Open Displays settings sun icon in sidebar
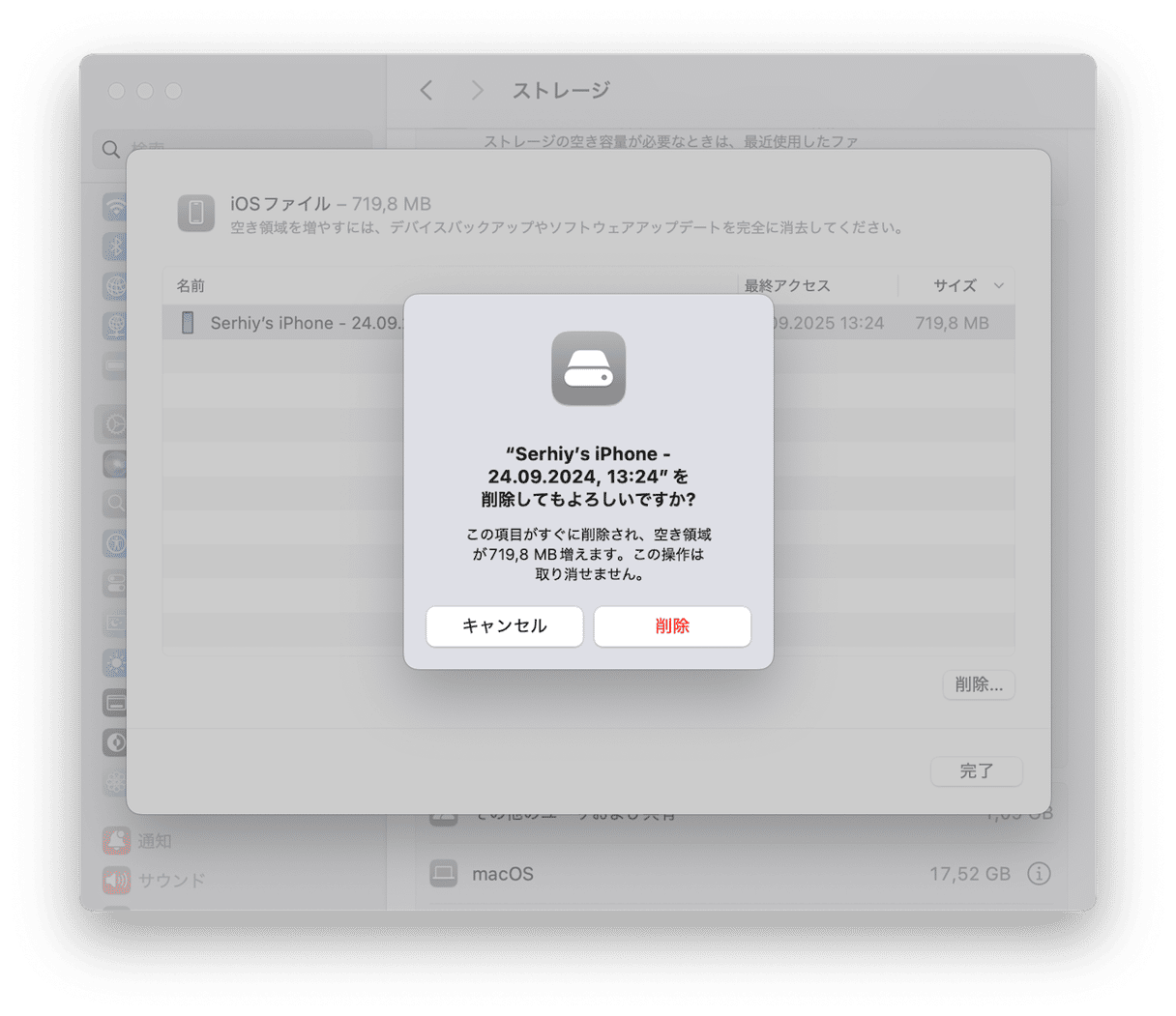Screen dimensions: 1176x1016 click(115, 662)
